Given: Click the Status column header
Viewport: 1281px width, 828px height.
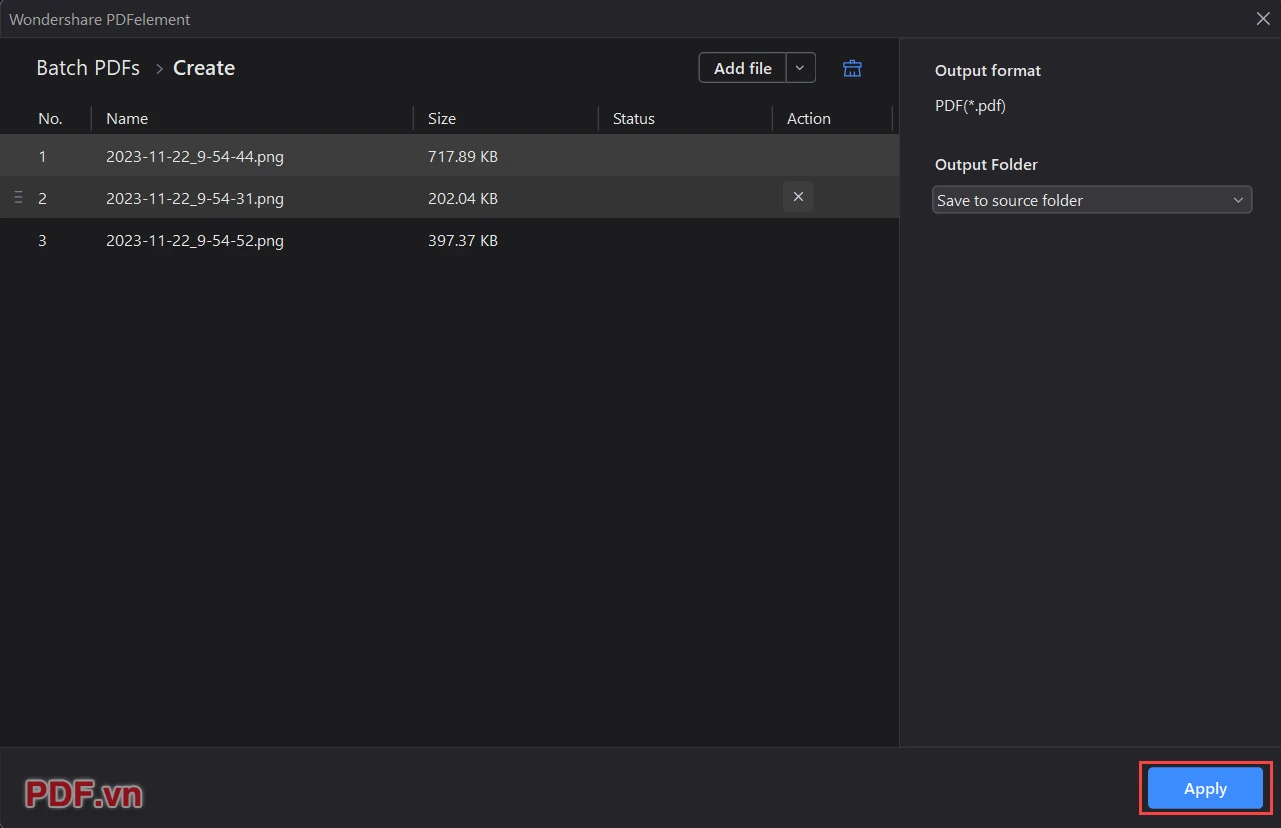Looking at the screenshot, I should point(634,118).
